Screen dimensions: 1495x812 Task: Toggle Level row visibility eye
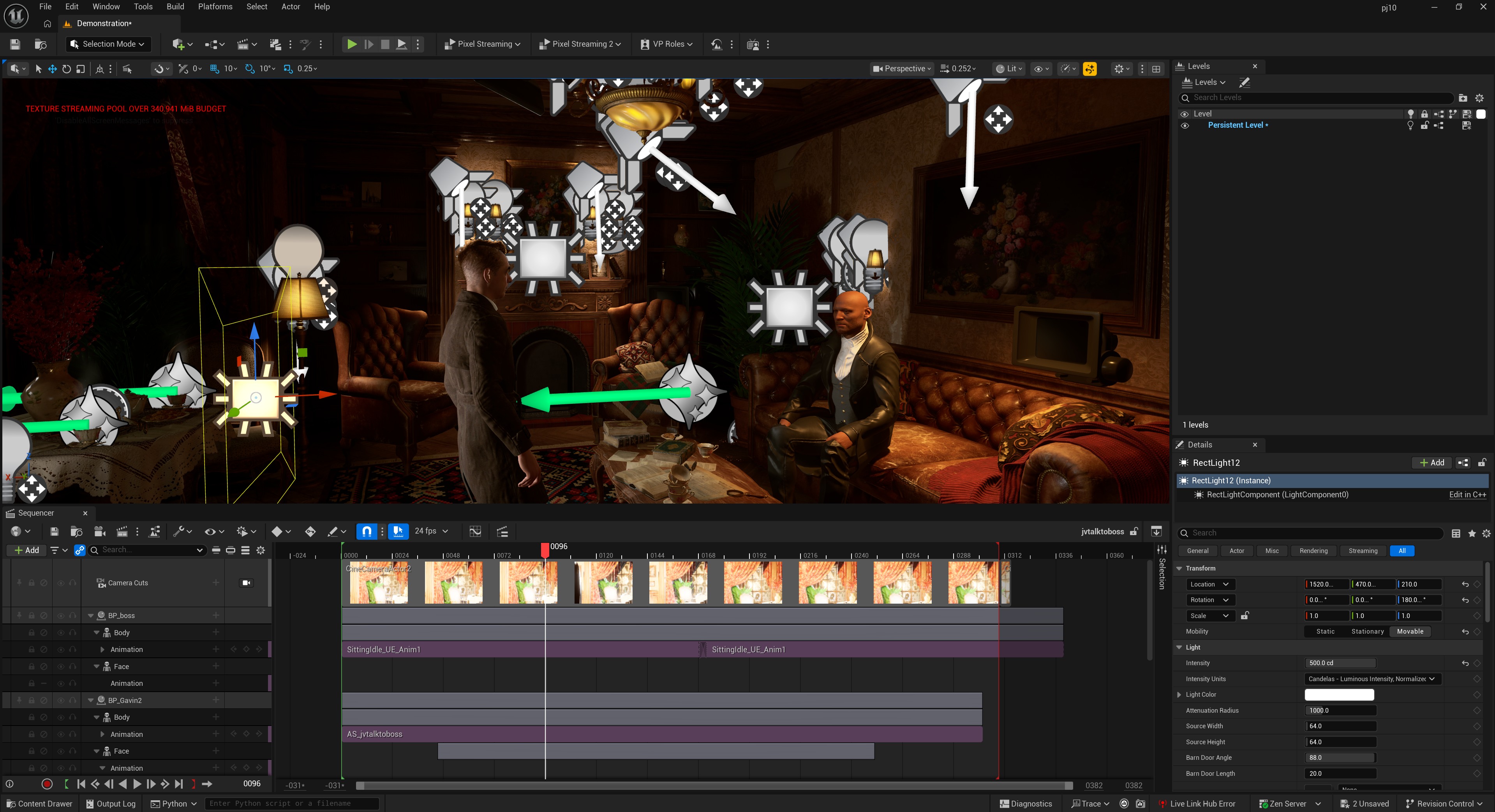click(x=1185, y=114)
